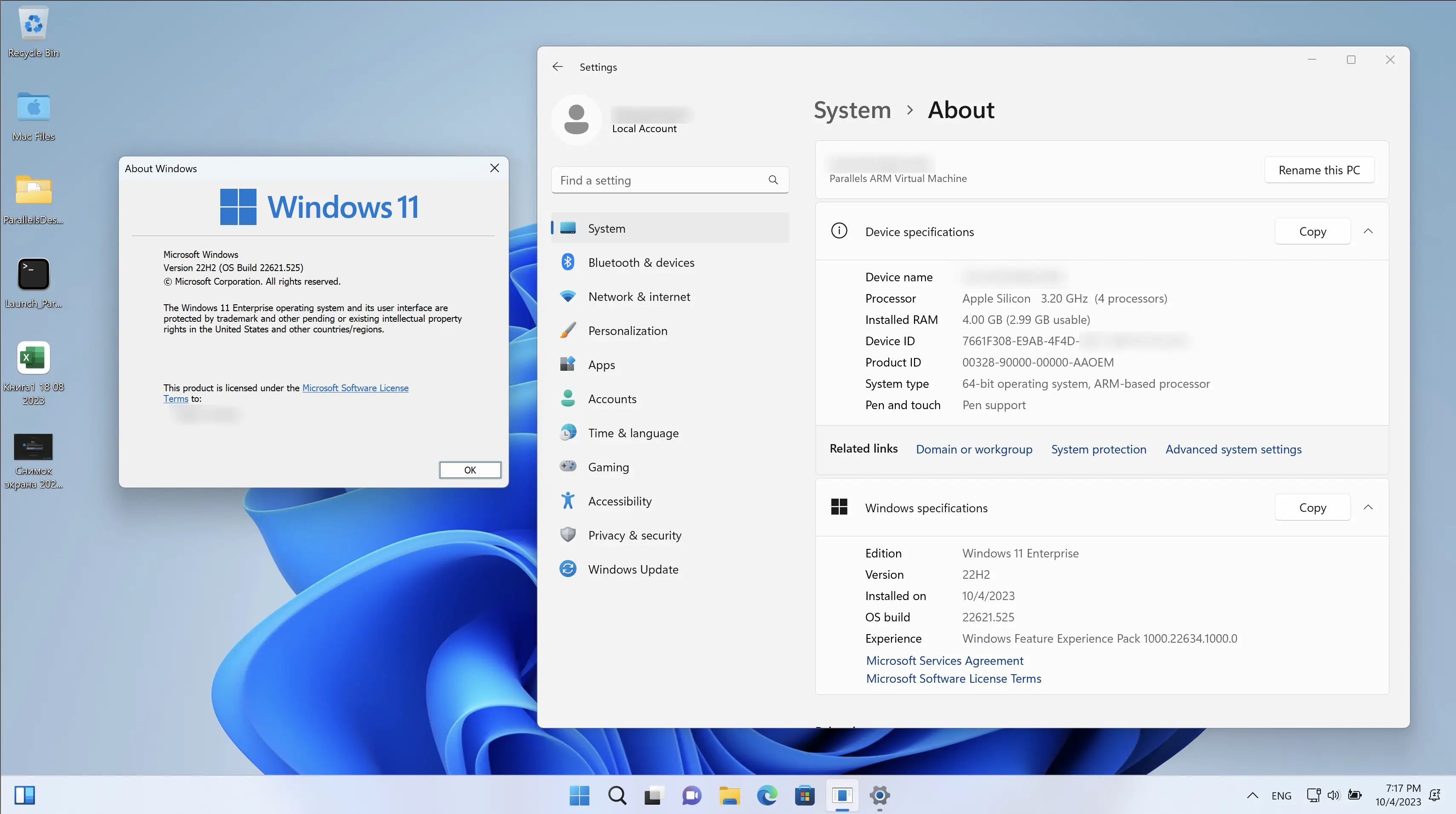
Task: Open the Microsoft Store taskbar icon
Action: pyautogui.click(x=804, y=796)
